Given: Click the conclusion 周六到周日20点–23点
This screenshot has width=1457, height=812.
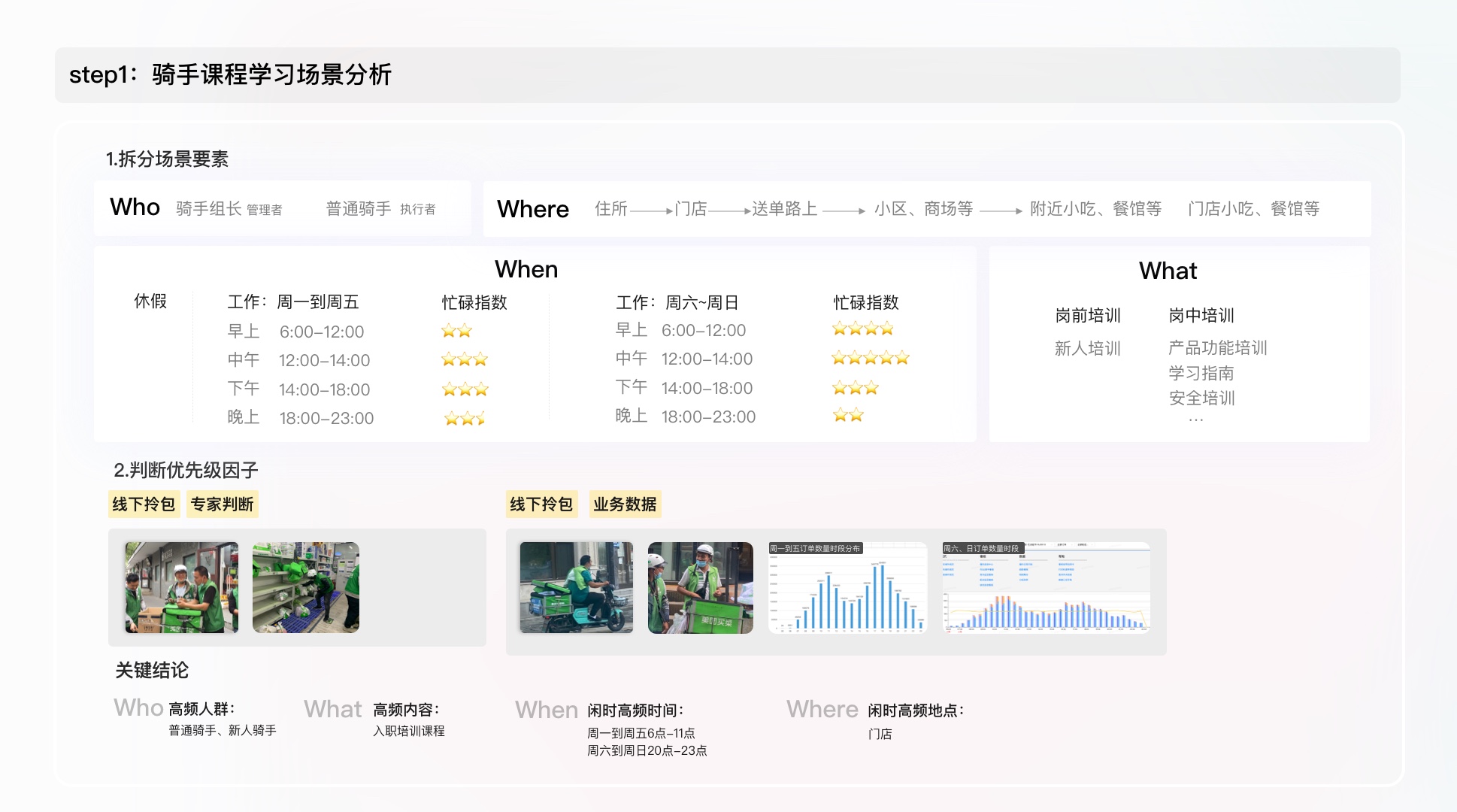Looking at the screenshot, I should tap(647, 750).
